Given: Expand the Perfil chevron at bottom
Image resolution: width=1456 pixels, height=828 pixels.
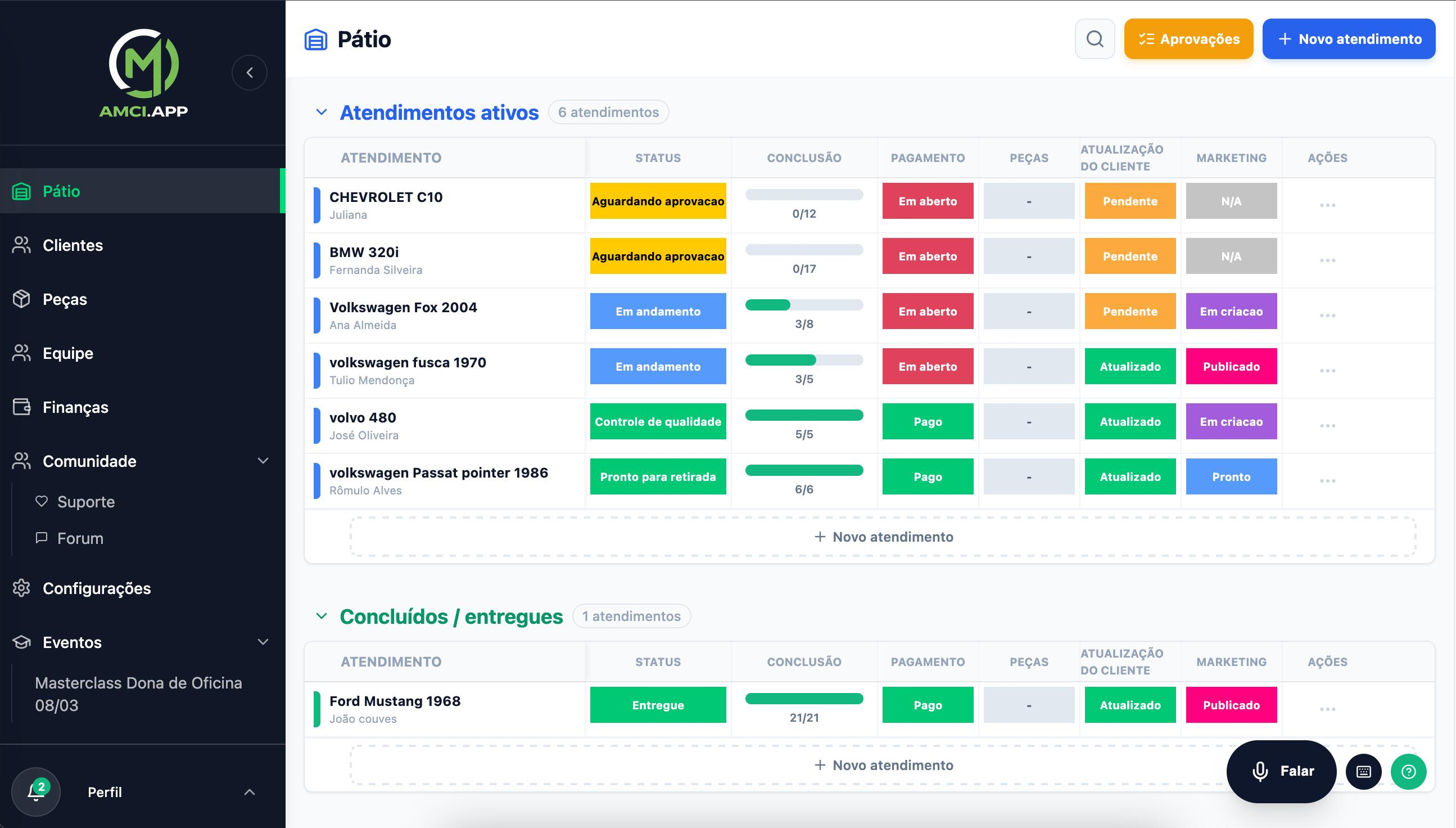Looking at the screenshot, I should [x=250, y=791].
